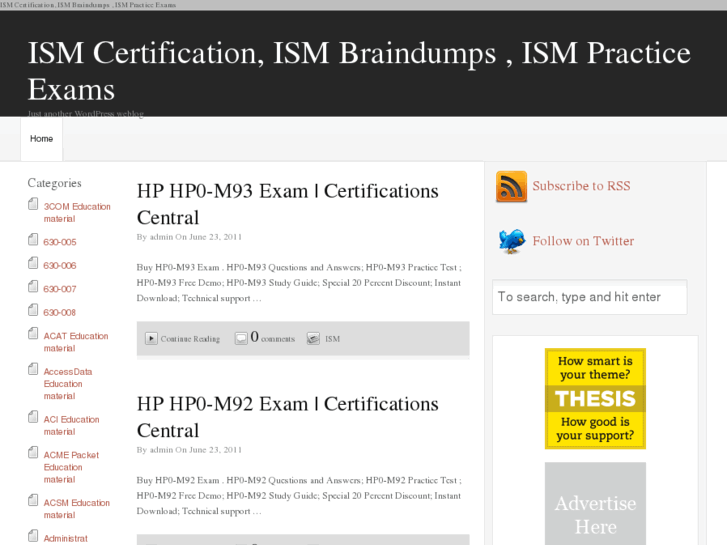This screenshot has width=727, height=545.
Task: Open the Home navigation tab
Action: pos(42,139)
